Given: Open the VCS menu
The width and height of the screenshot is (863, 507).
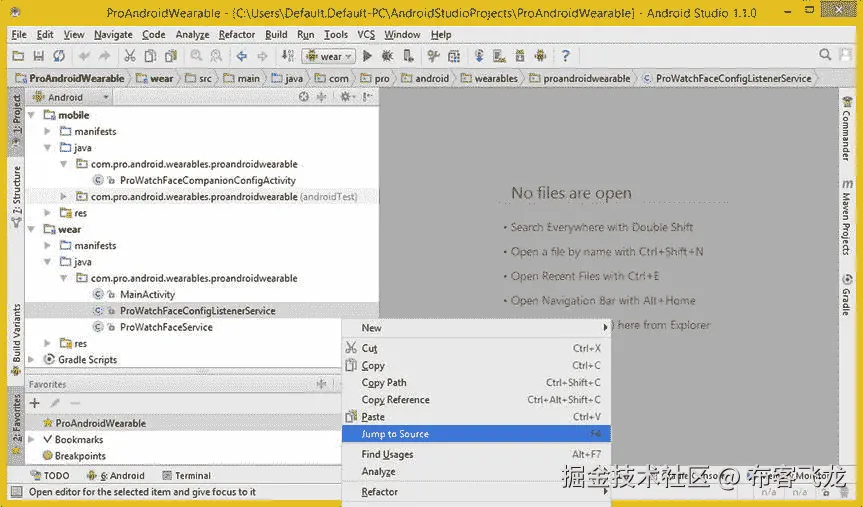Looking at the screenshot, I should [x=366, y=34].
